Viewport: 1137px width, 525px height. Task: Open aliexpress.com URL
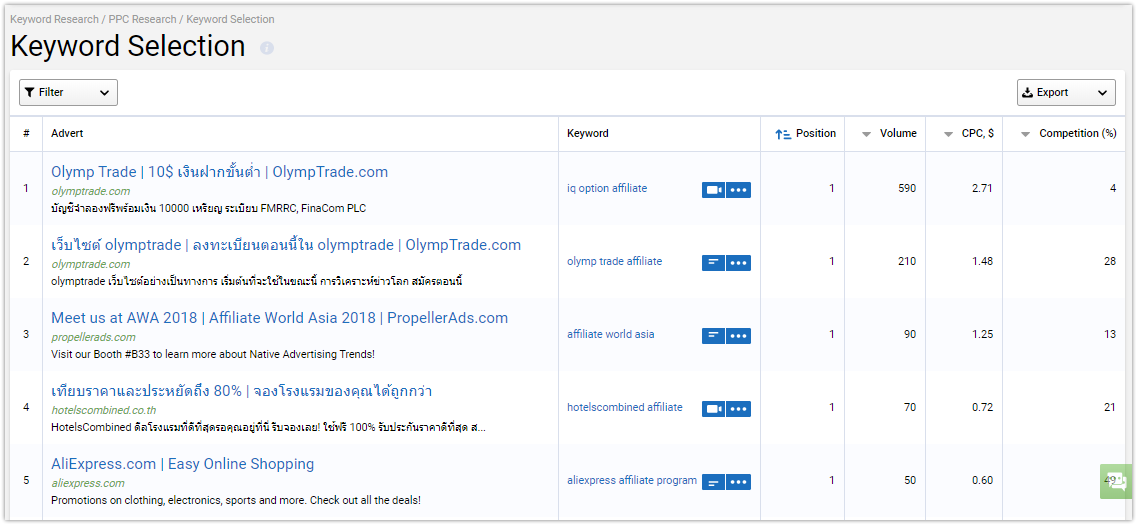point(88,484)
